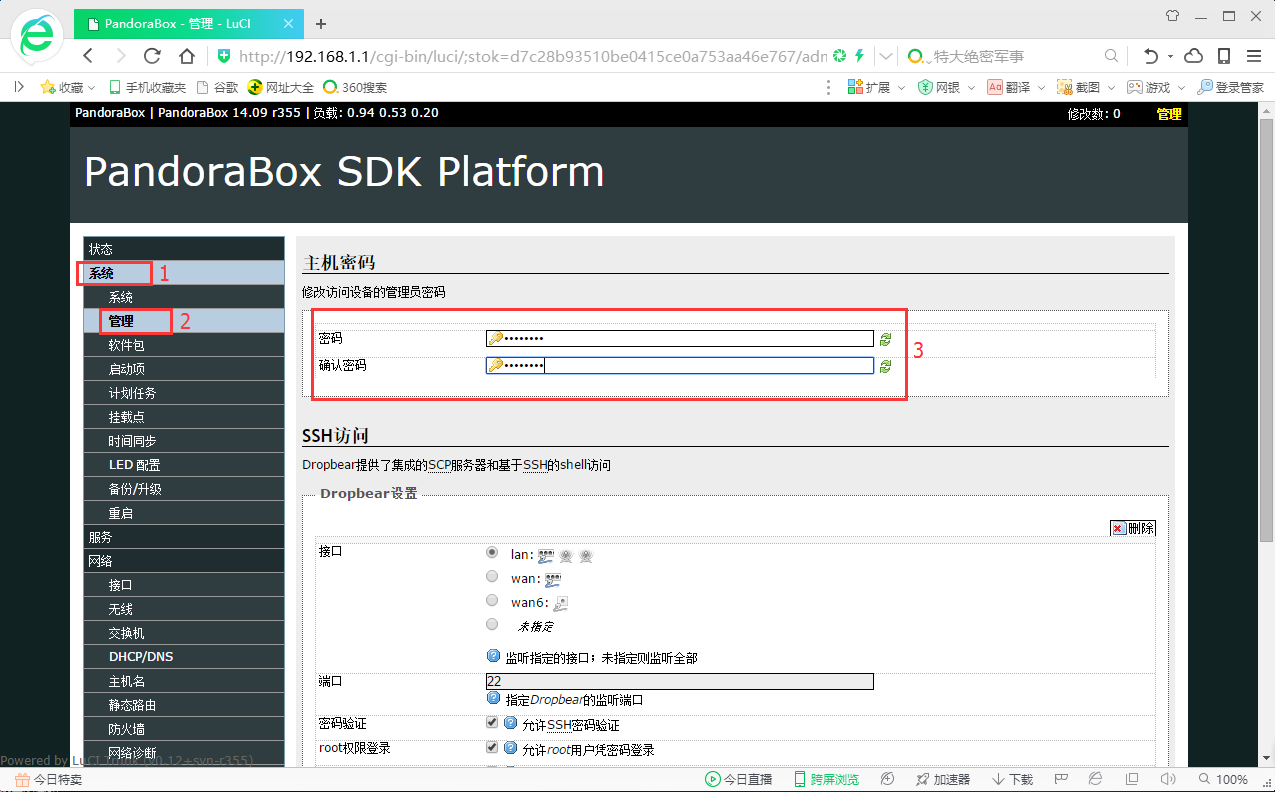Open the cloud sync icon
This screenshot has width=1275, height=792.
[1193, 56]
